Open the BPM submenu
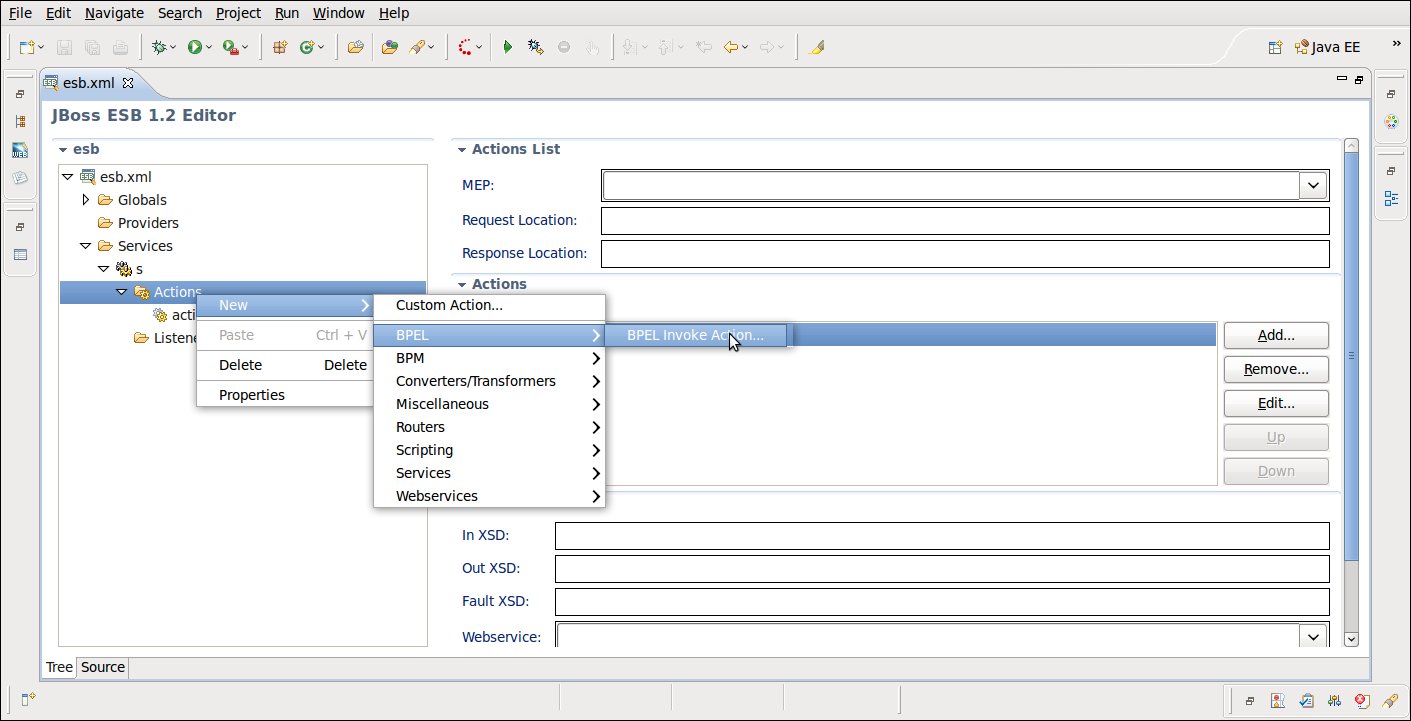This screenshot has width=1411, height=721. click(489, 358)
